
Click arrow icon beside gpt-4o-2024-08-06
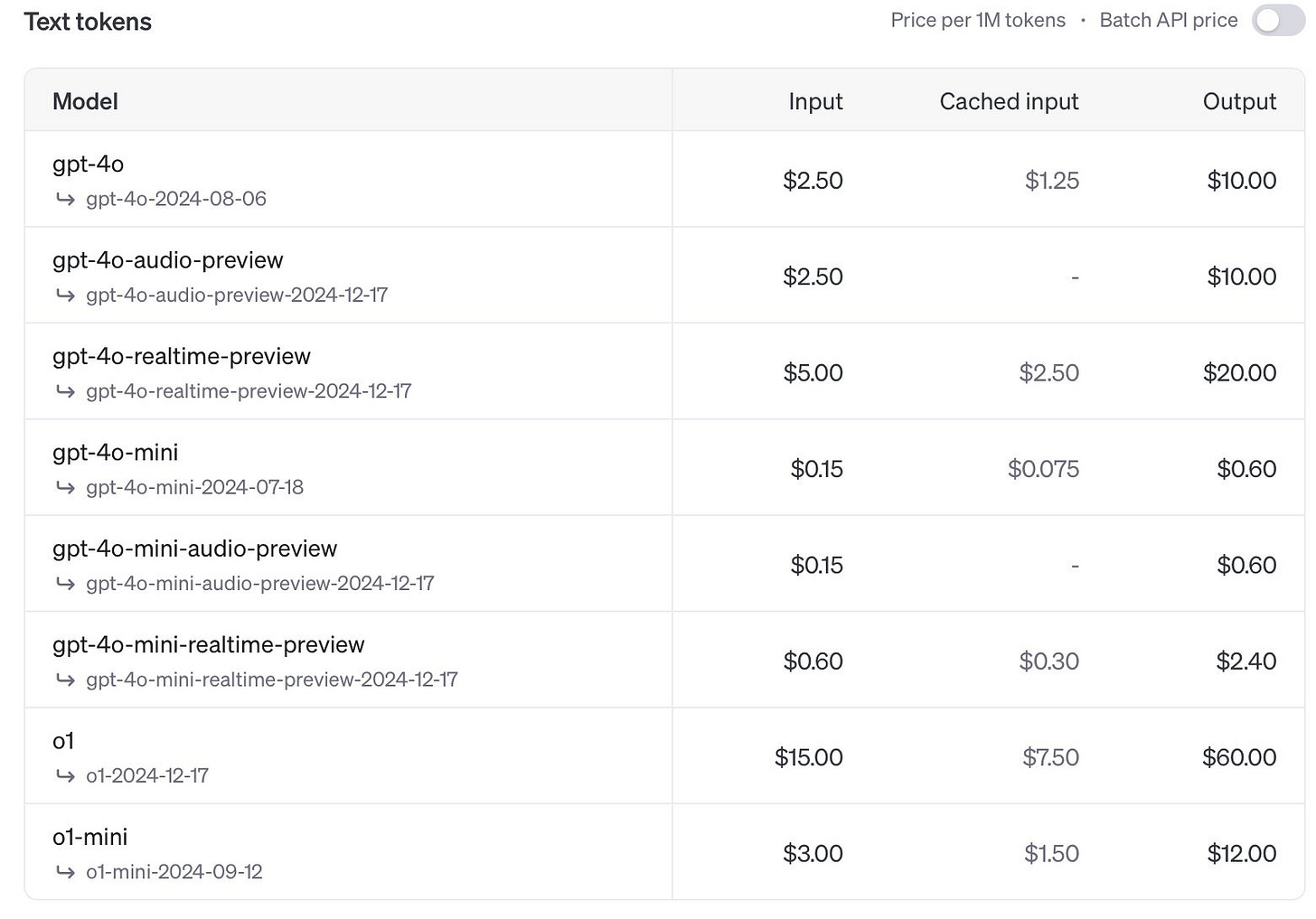tap(65, 199)
